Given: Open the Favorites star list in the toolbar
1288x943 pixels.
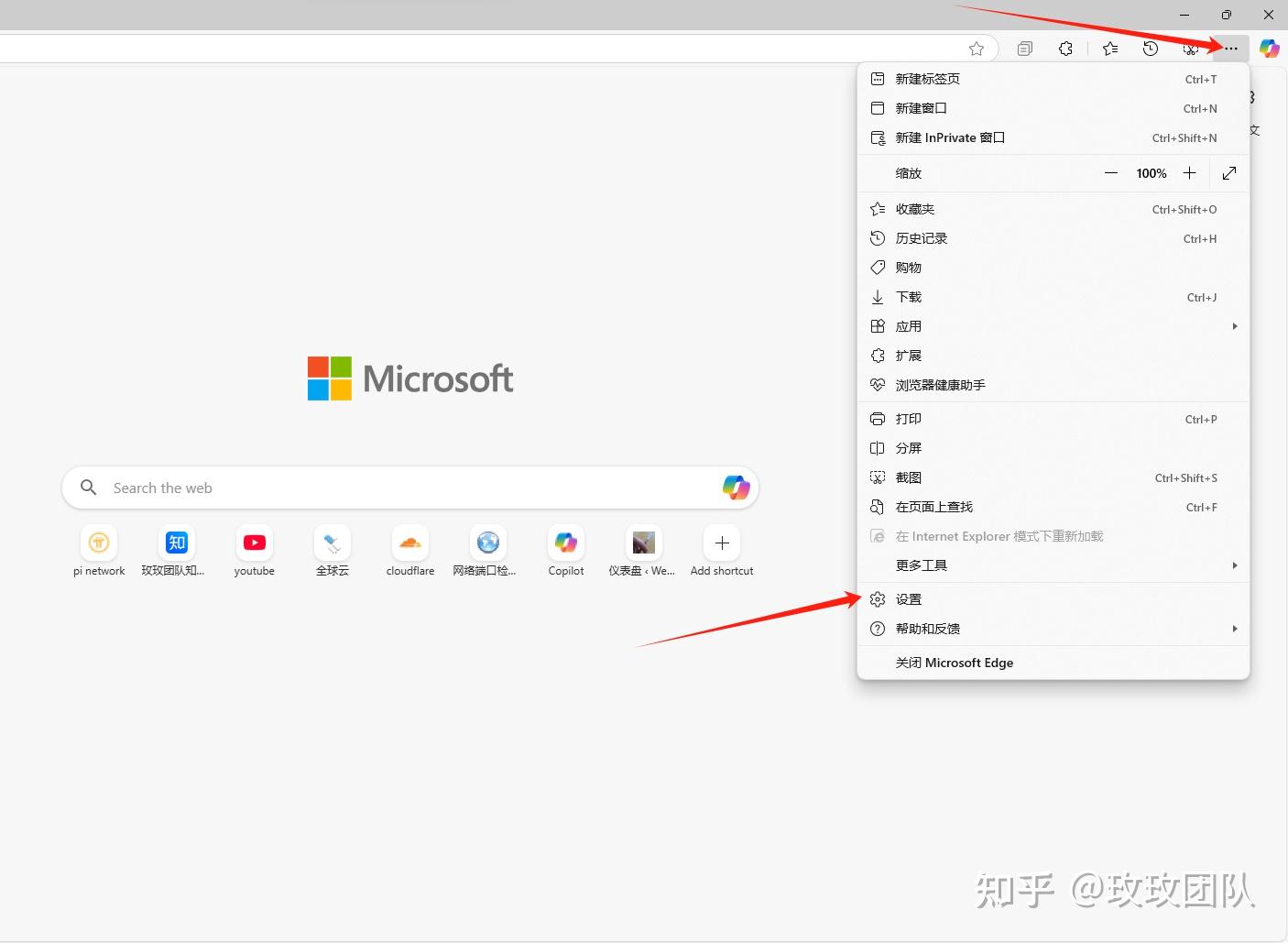Looking at the screenshot, I should 1110,48.
